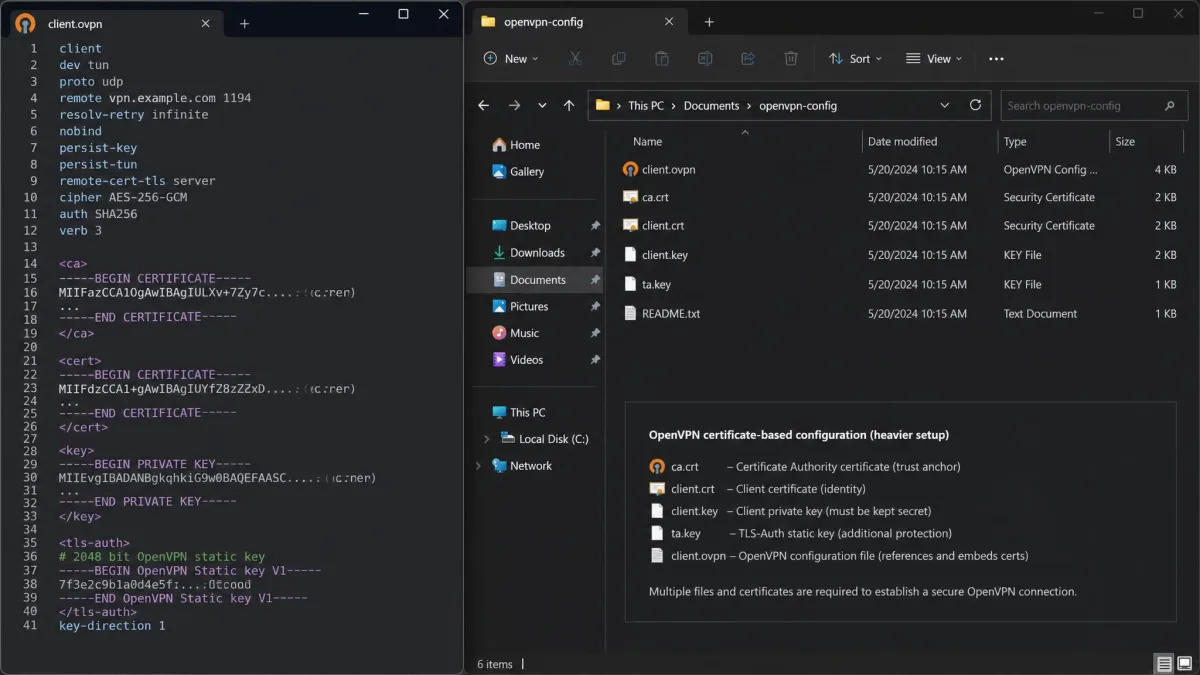1200x675 pixels.
Task: Open recent locations chevron dropdown
Action: tap(542, 105)
